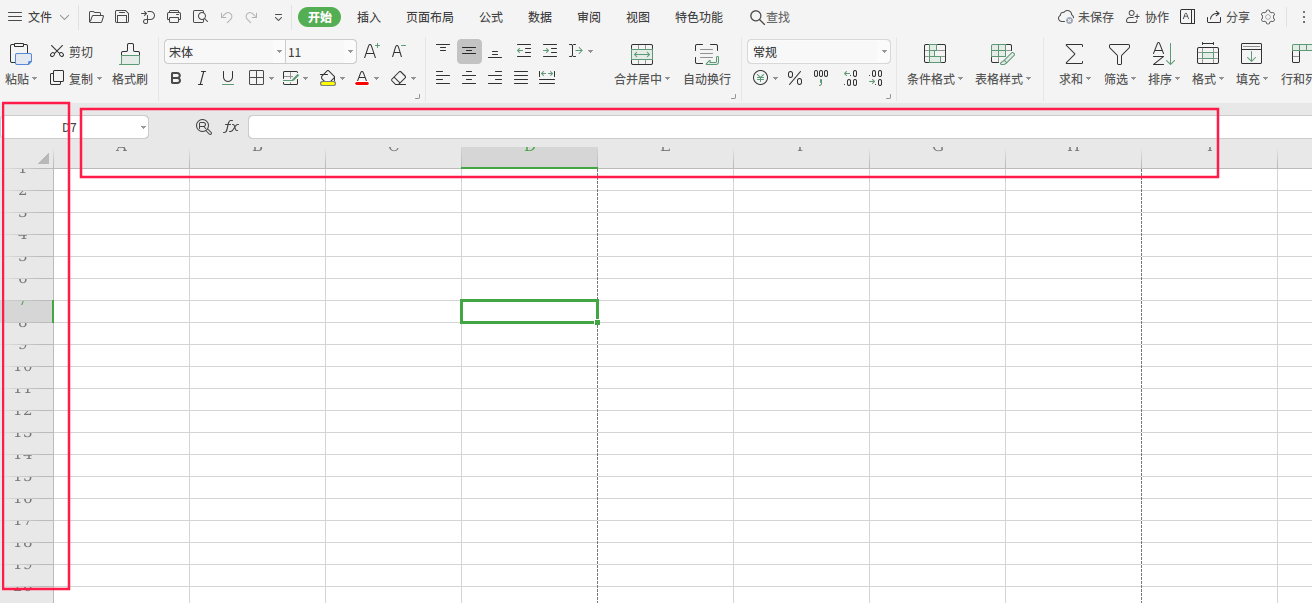Viewport: 1312px width, 603px height.
Task: Switch to the 插入 tab
Action: click(369, 17)
